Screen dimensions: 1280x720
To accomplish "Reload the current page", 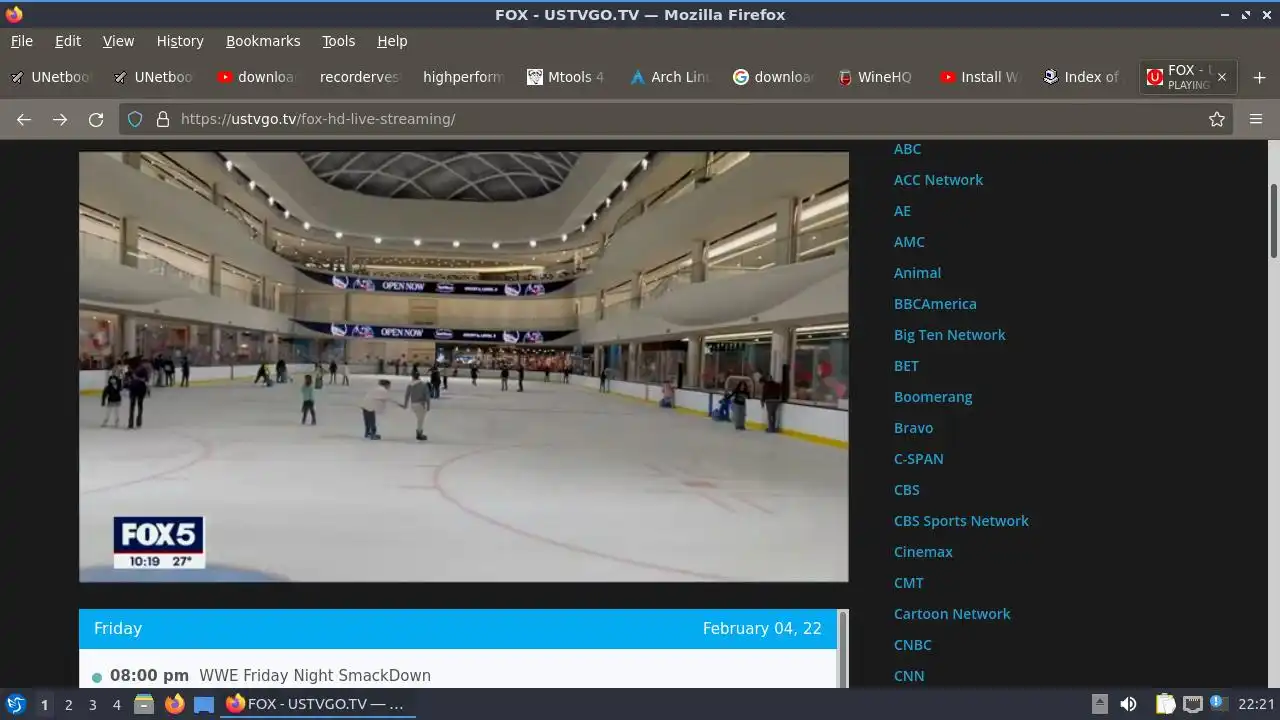I will click(96, 119).
